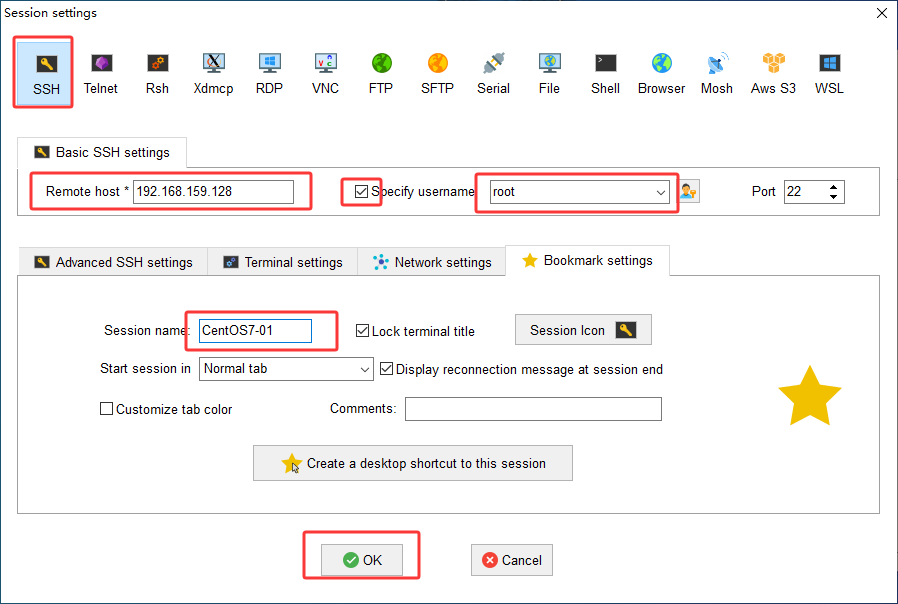This screenshot has width=898, height=604.
Task: Select the Rsh session type
Action: pos(157,74)
